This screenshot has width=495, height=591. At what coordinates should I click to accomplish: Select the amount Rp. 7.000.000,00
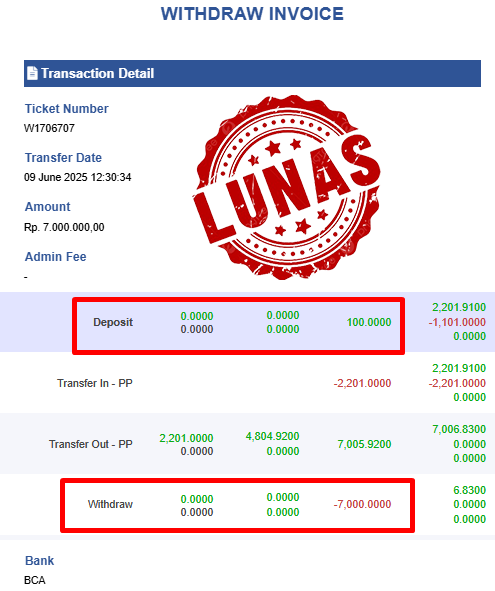tap(64, 227)
